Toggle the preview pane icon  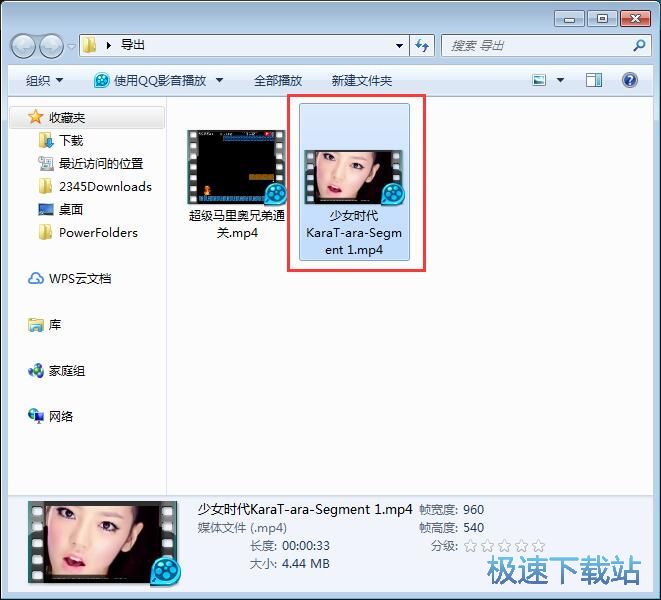(594, 80)
